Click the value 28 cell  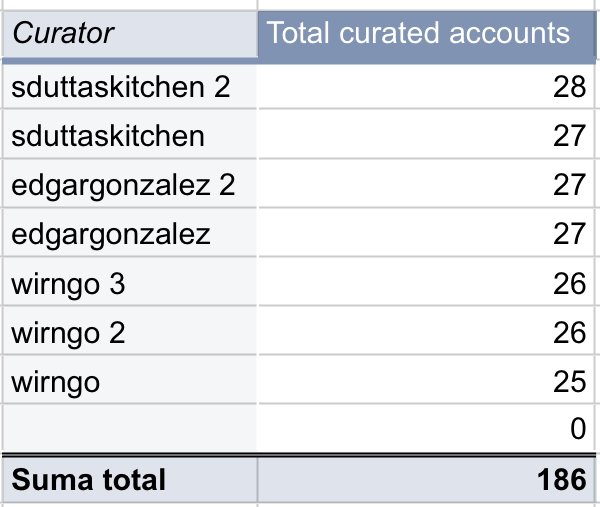pos(427,87)
